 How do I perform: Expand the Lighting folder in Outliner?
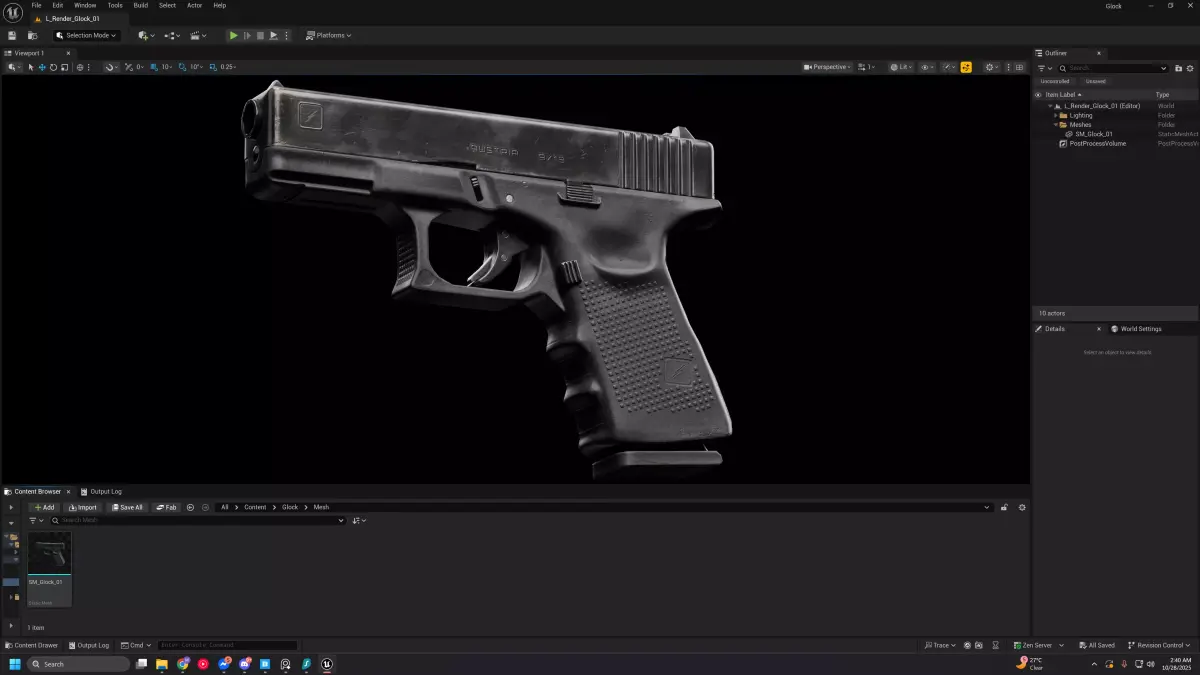[1056, 115]
